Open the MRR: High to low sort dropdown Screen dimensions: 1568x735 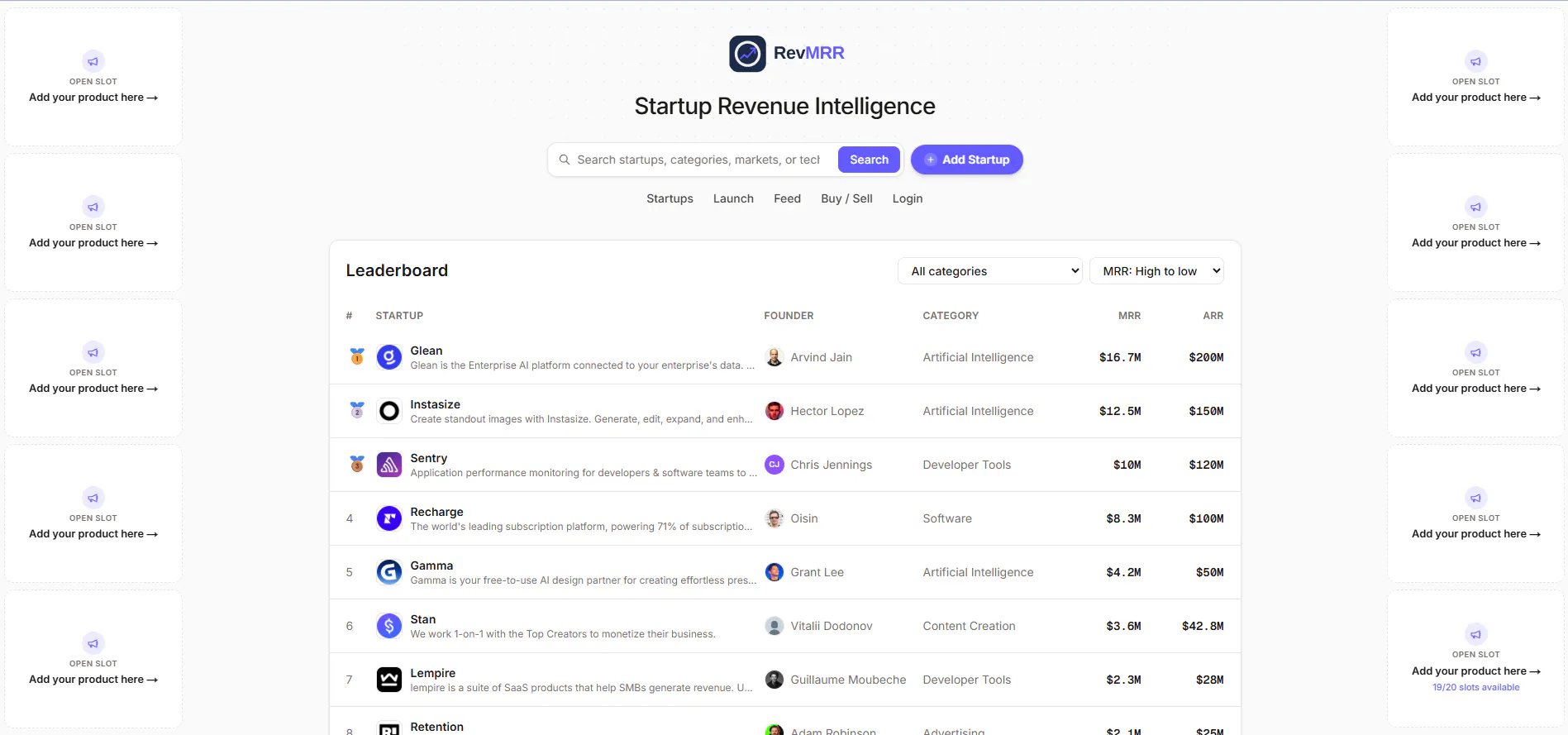point(1156,271)
